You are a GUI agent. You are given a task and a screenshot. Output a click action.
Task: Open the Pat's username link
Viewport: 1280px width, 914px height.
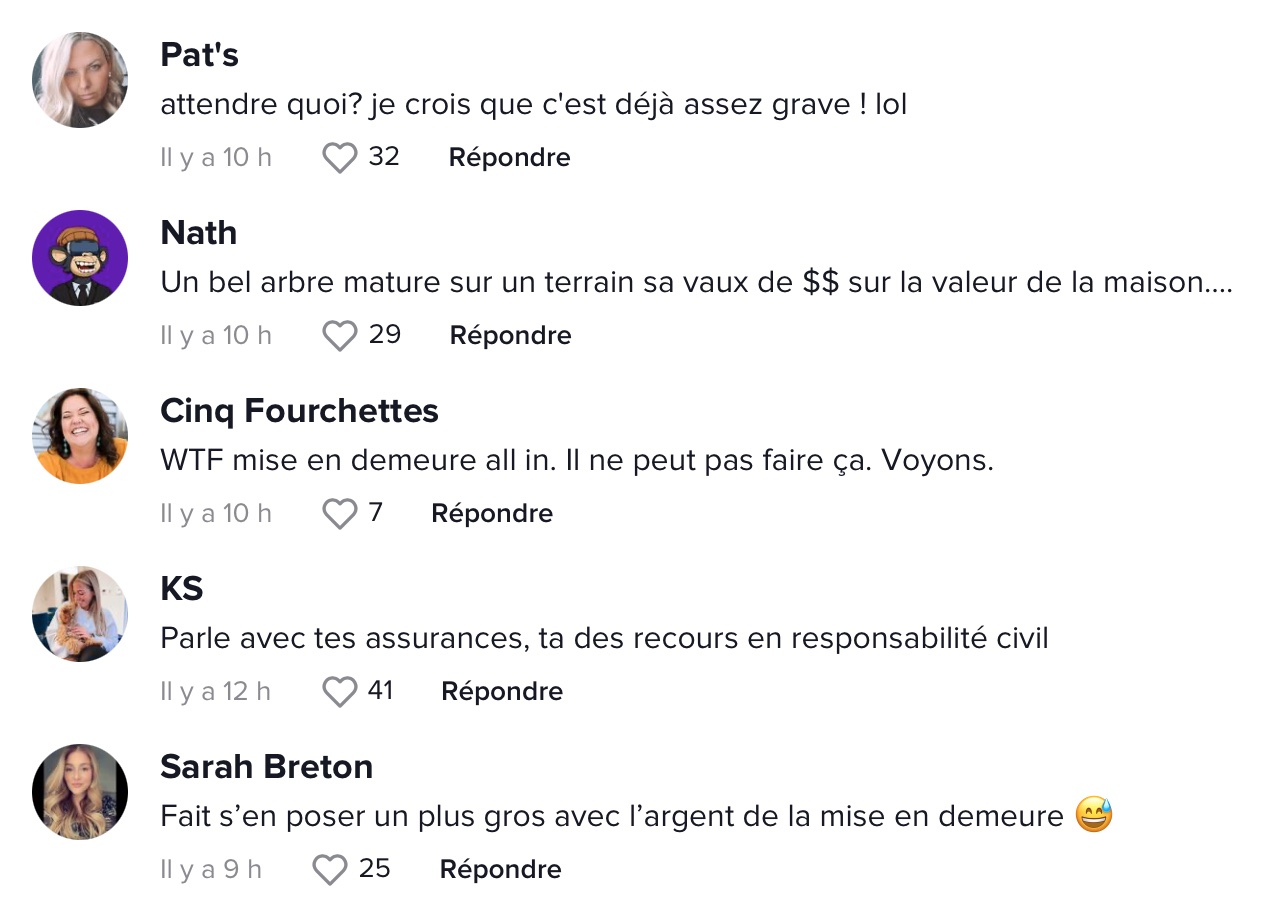(x=200, y=55)
